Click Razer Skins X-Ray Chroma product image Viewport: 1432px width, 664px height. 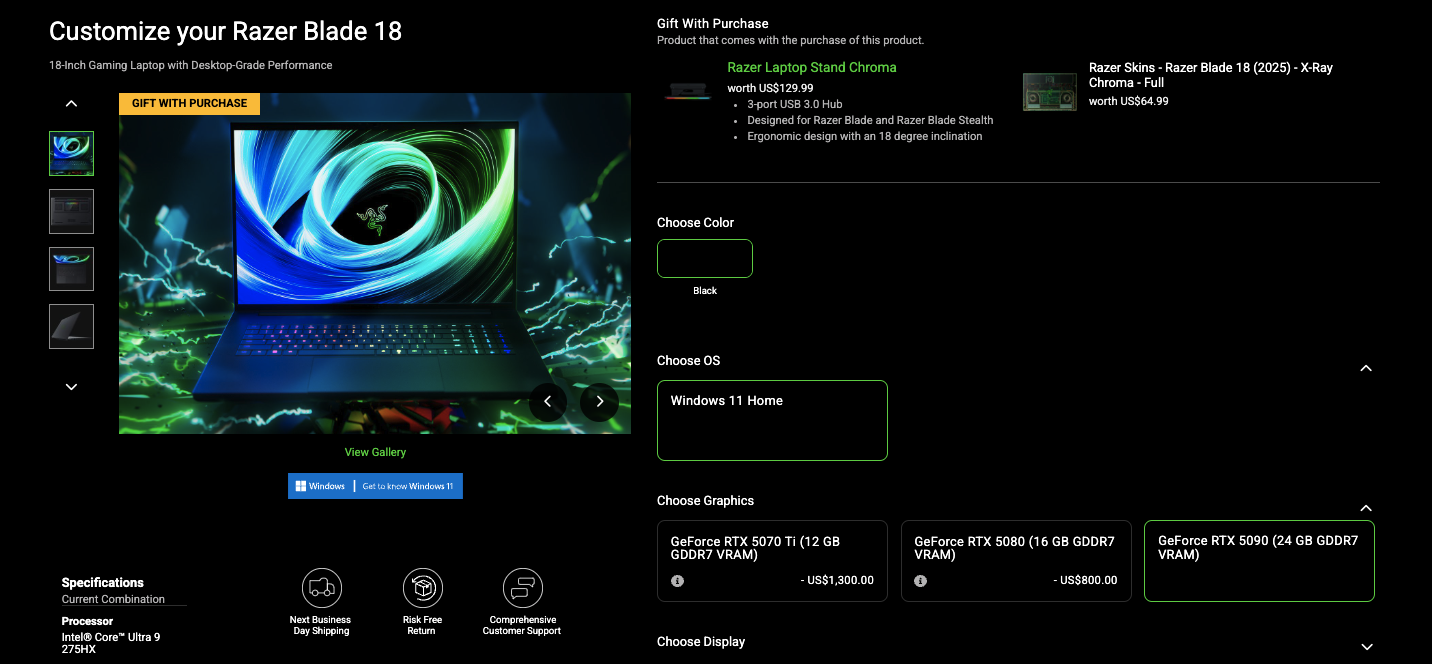coord(1050,92)
